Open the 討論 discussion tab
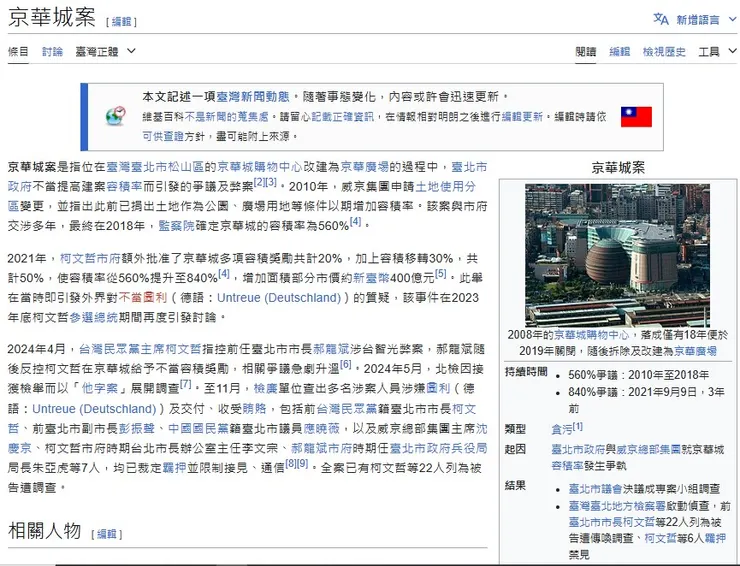The height and width of the screenshot is (566, 740). pyautogui.click(x=52, y=51)
